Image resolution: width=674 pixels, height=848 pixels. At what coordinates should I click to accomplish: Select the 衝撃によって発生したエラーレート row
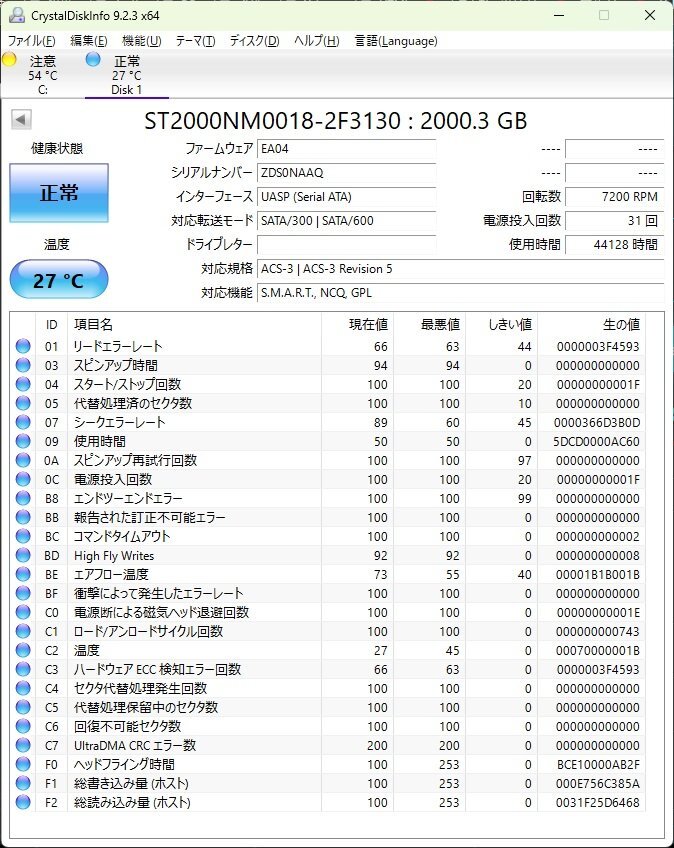(x=329, y=593)
